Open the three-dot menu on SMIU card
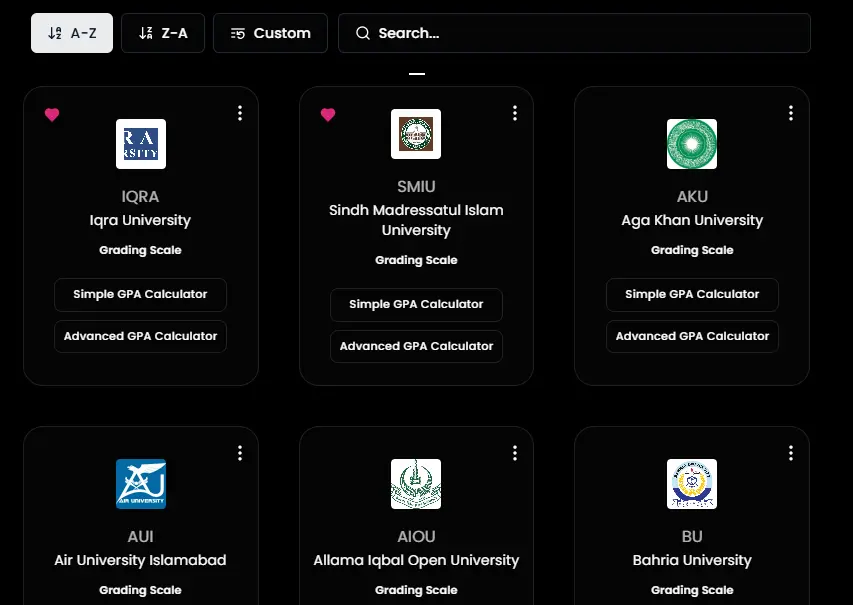This screenshot has width=853, height=605. point(515,113)
